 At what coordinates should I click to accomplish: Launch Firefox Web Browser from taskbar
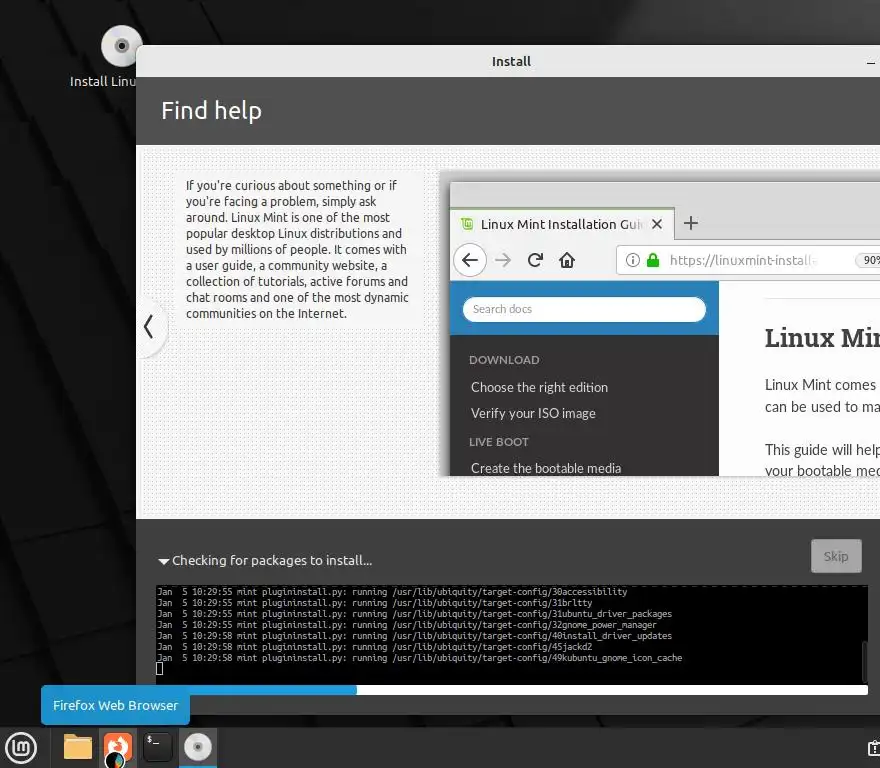(x=117, y=748)
